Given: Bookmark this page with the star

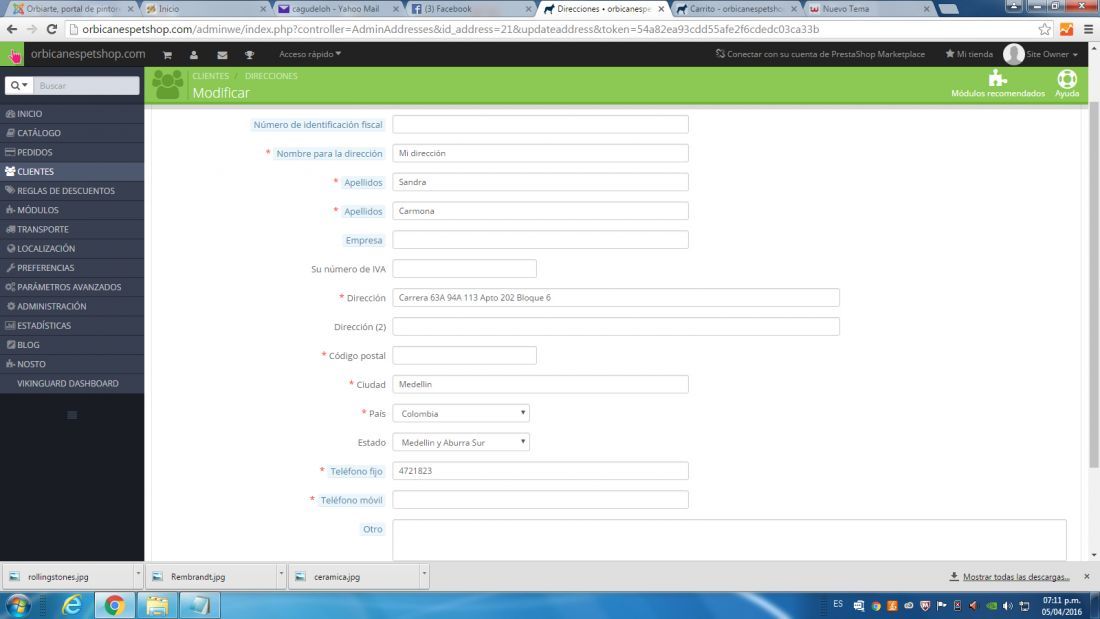Looking at the screenshot, I should pos(1045,29).
